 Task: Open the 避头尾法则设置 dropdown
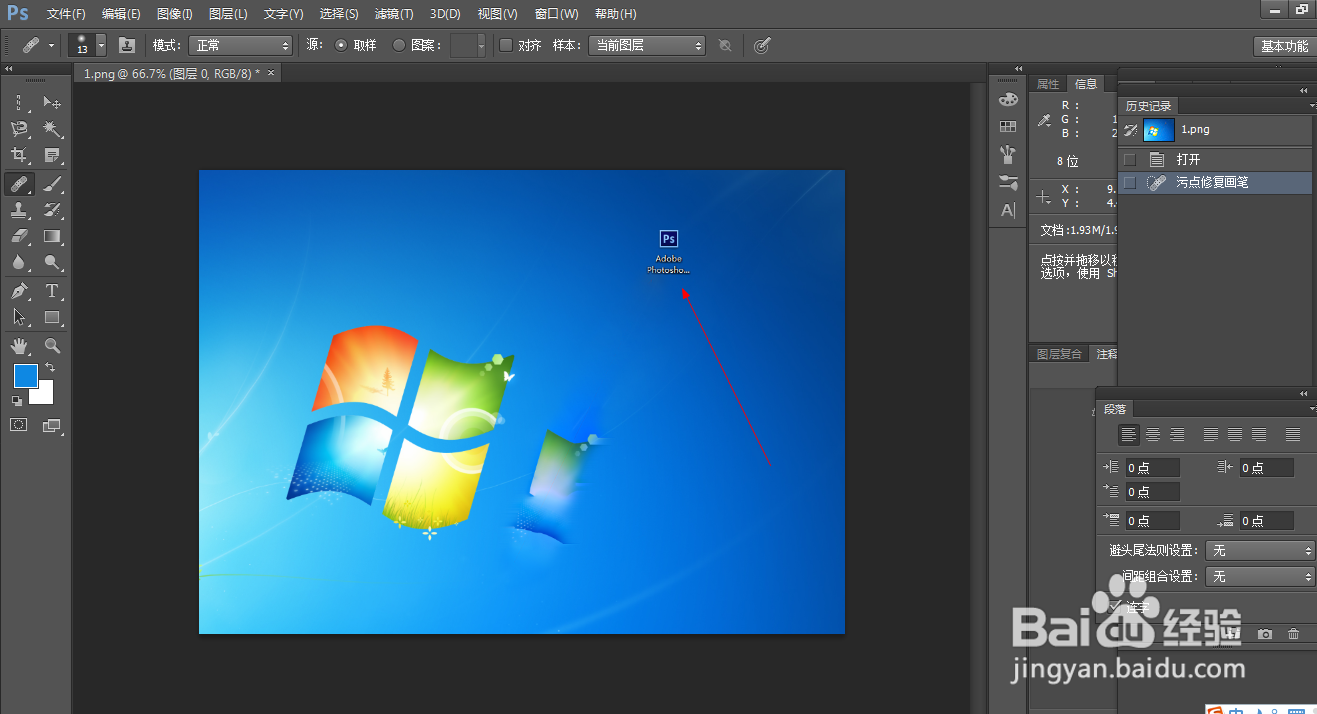tap(1260, 551)
